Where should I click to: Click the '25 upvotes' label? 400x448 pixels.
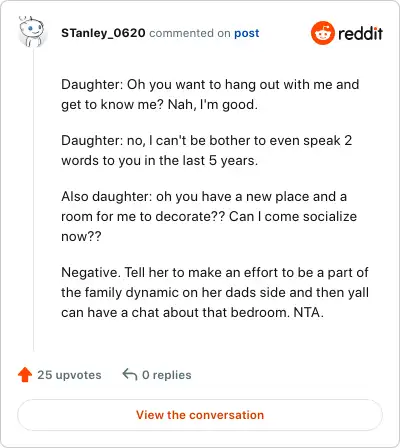69,375
